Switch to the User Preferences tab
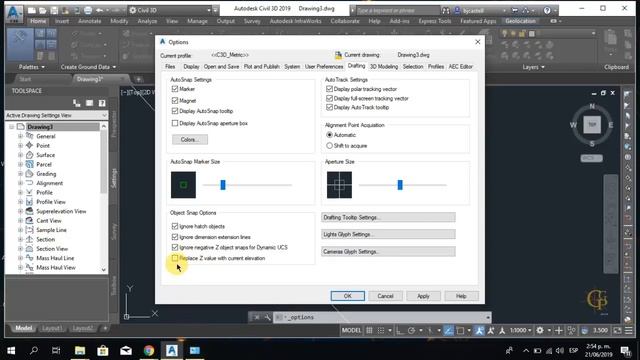 324,67
